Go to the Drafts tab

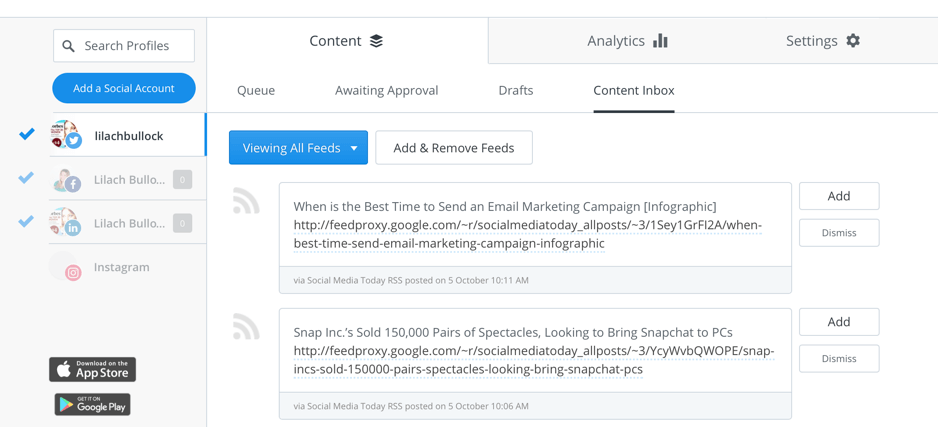(515, 90)
